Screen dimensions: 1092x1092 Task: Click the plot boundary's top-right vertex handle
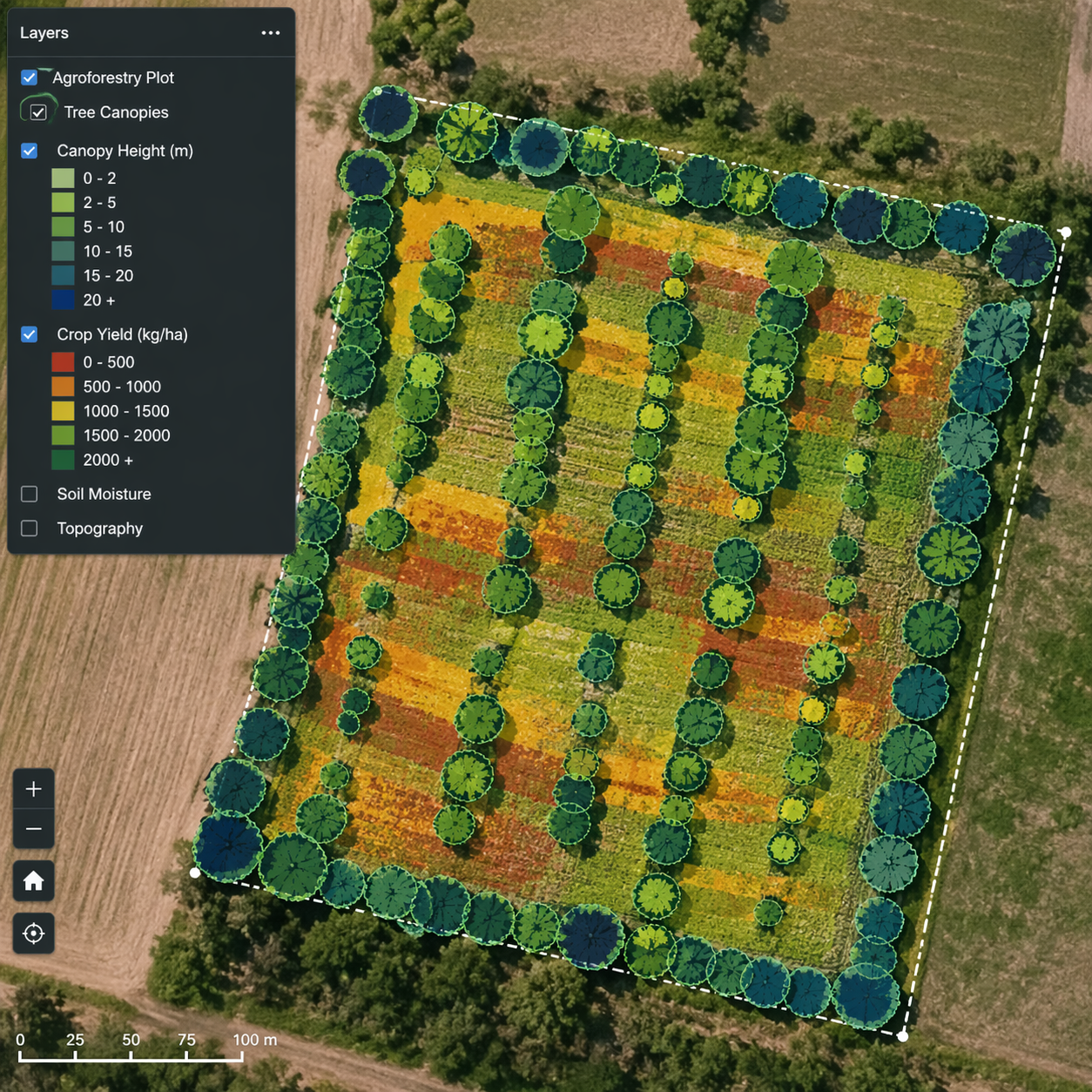click(x=1066, y=232)
